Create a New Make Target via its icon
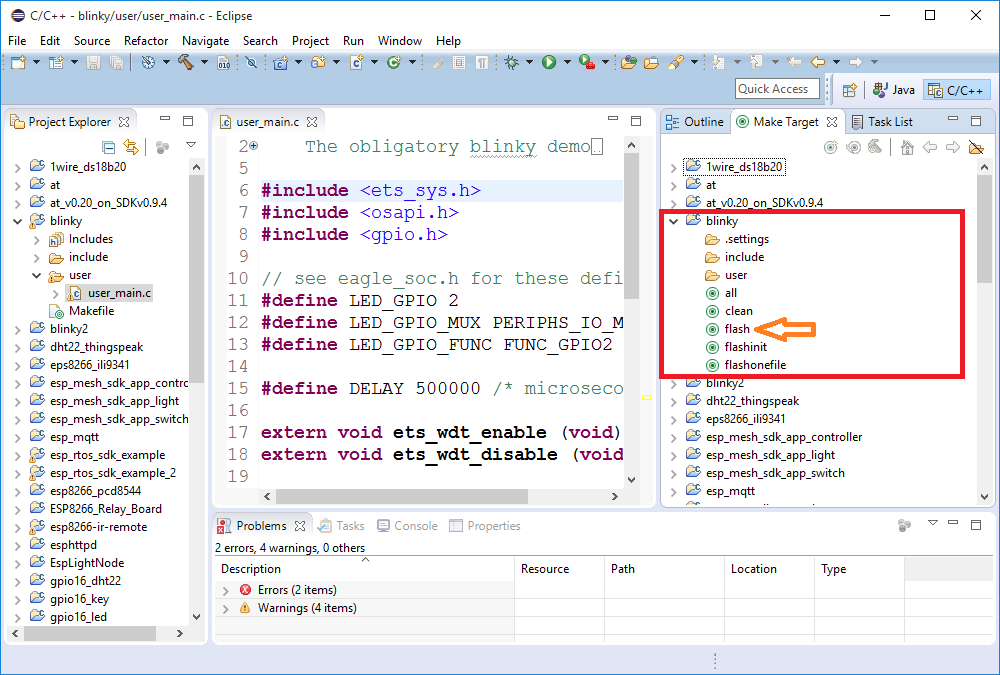1000x675 pixels. tap(832, 146)
